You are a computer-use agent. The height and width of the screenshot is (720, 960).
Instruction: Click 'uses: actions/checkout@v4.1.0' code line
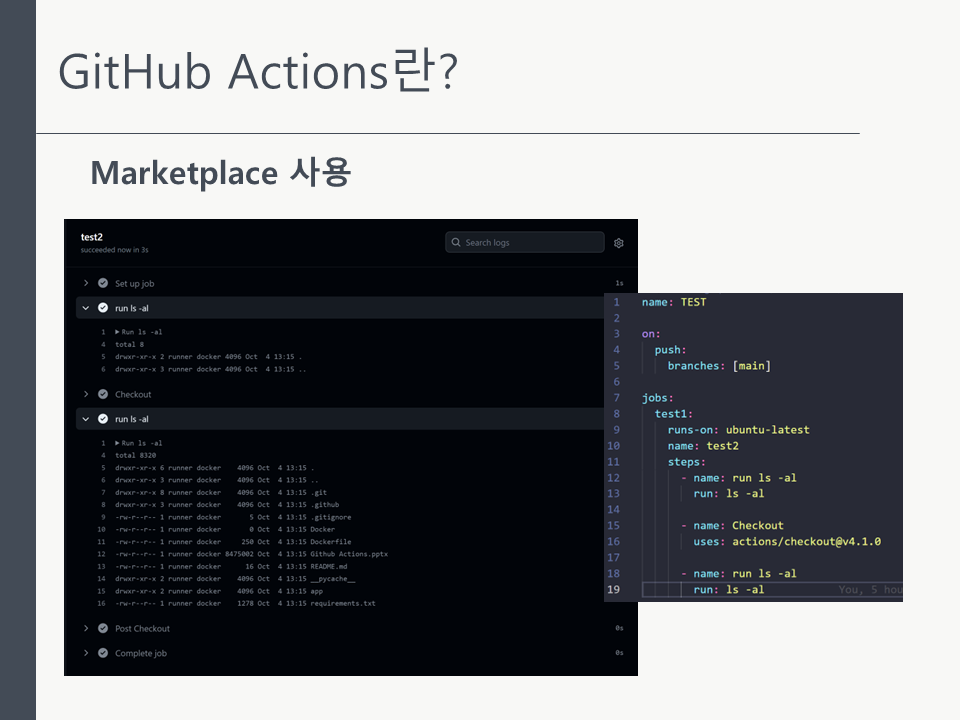(x=787, y=541)
